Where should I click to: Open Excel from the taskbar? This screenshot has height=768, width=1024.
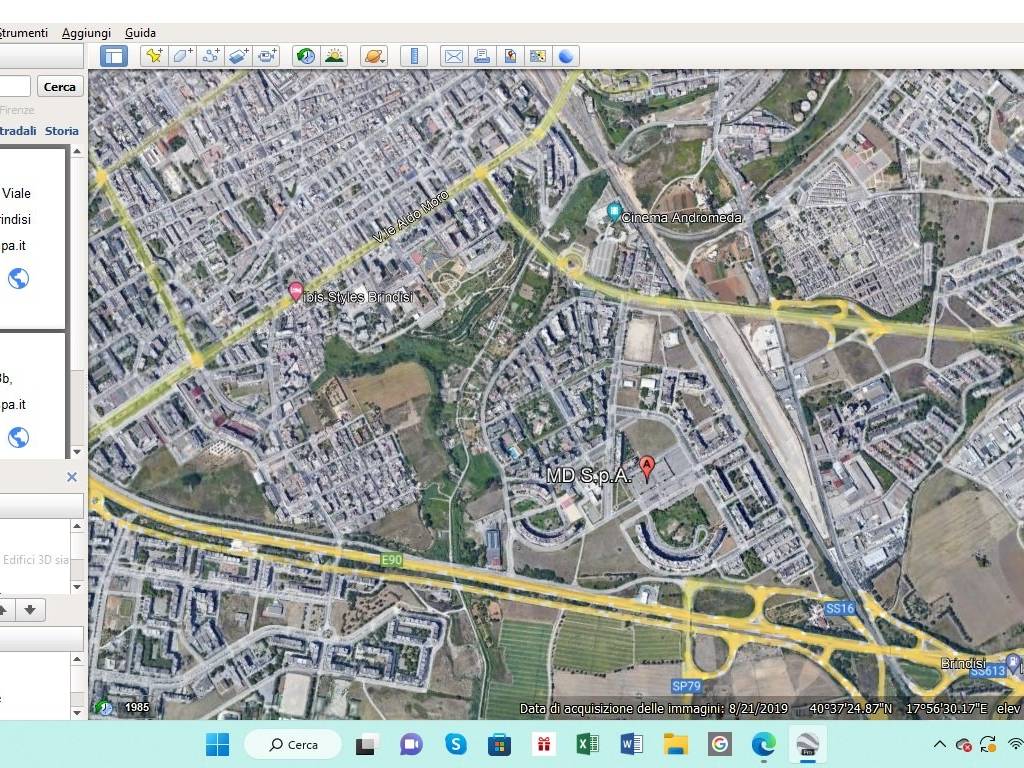click(x=588, y=744)
